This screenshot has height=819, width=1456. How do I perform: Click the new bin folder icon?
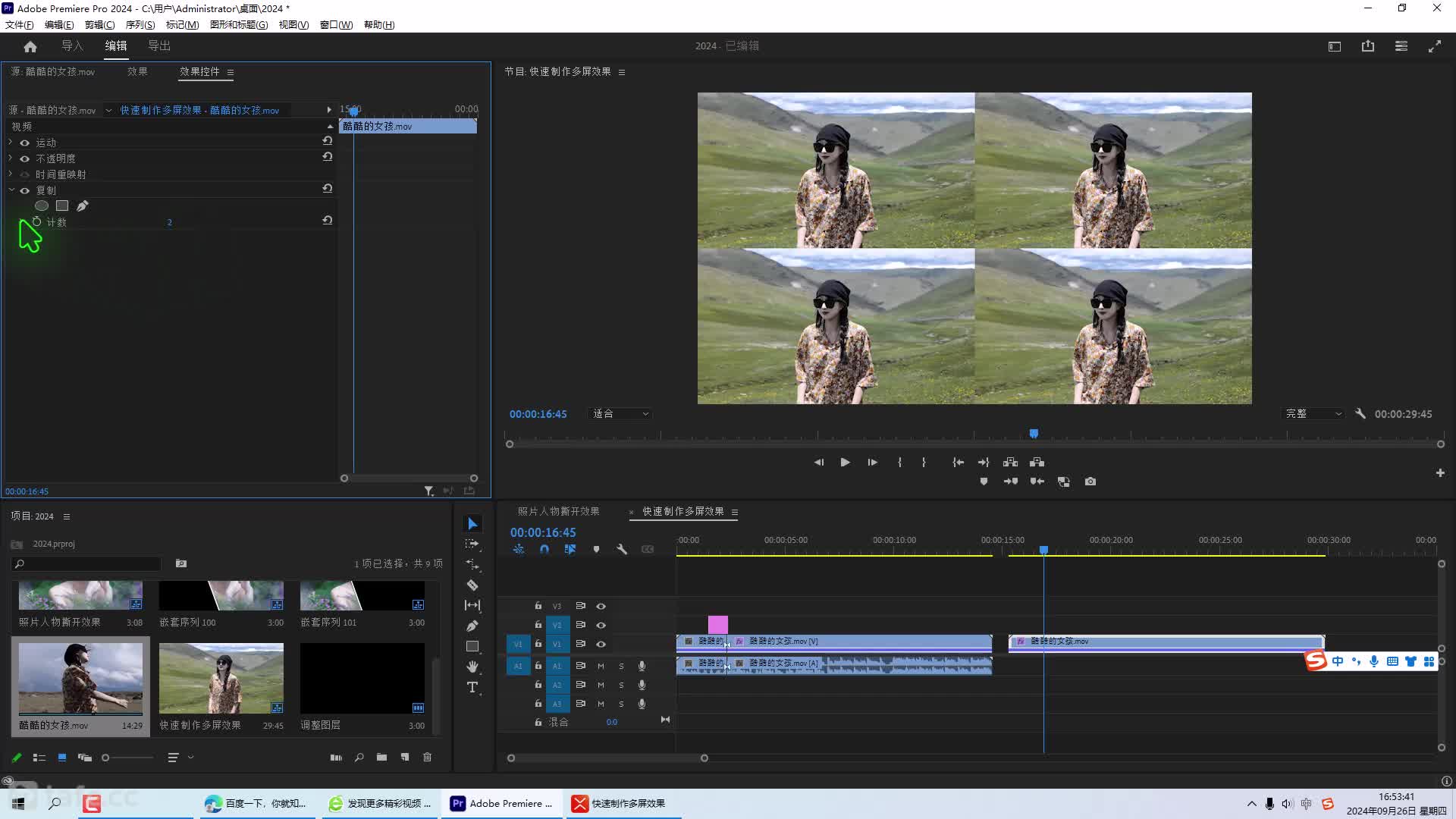coord(381,758)
